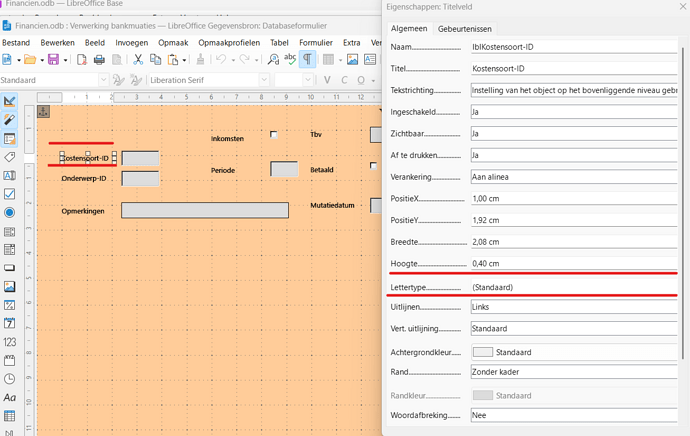The image size is (690, 436).
Task: Tick the Inkomsten checkbox on form
Action: [274, 134]
